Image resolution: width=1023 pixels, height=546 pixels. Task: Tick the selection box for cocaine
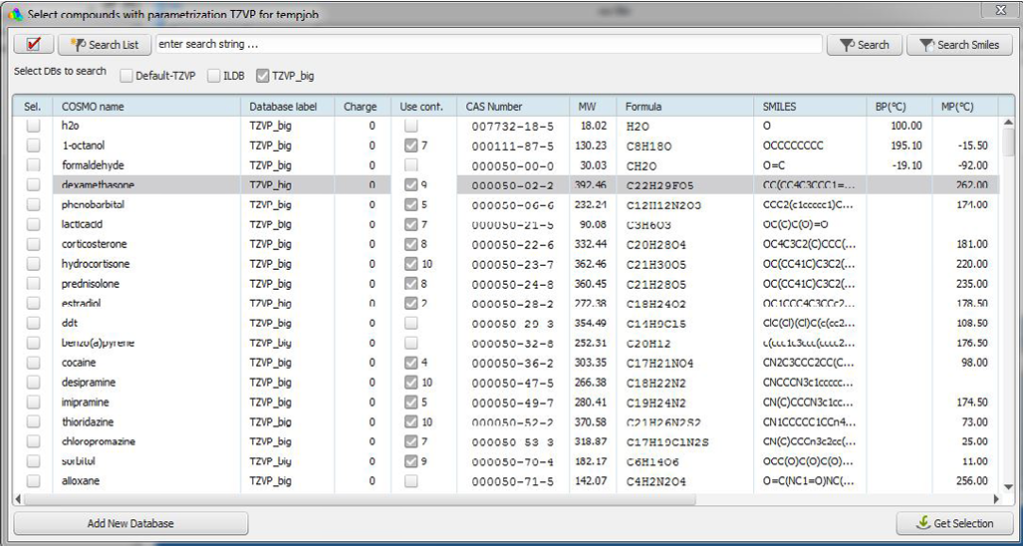click(33, 363)
